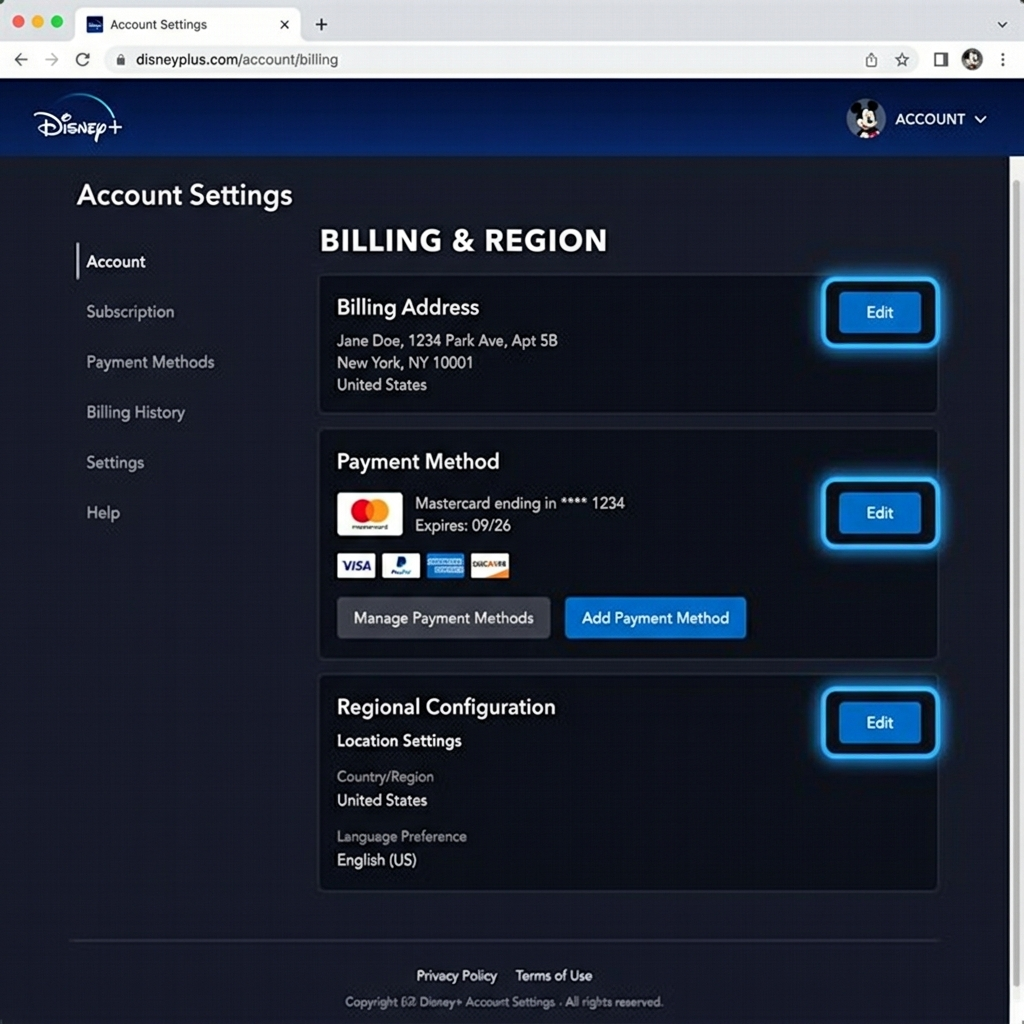Open Payment Methods in the sidebar
Viewport: 1024px width, 1024px height.
[x=150, y=362]
